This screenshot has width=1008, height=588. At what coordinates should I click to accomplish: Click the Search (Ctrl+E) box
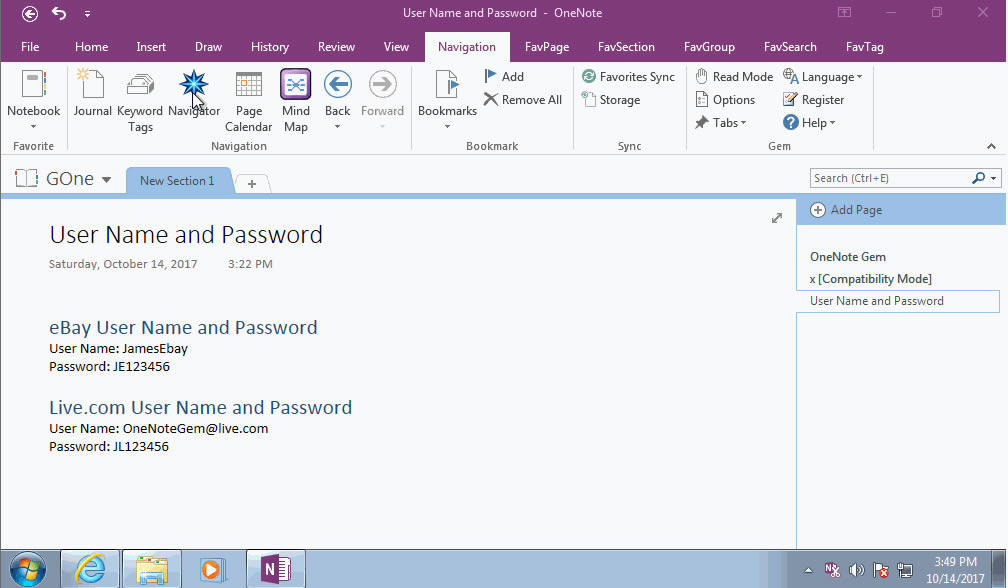tap(888, 178)
